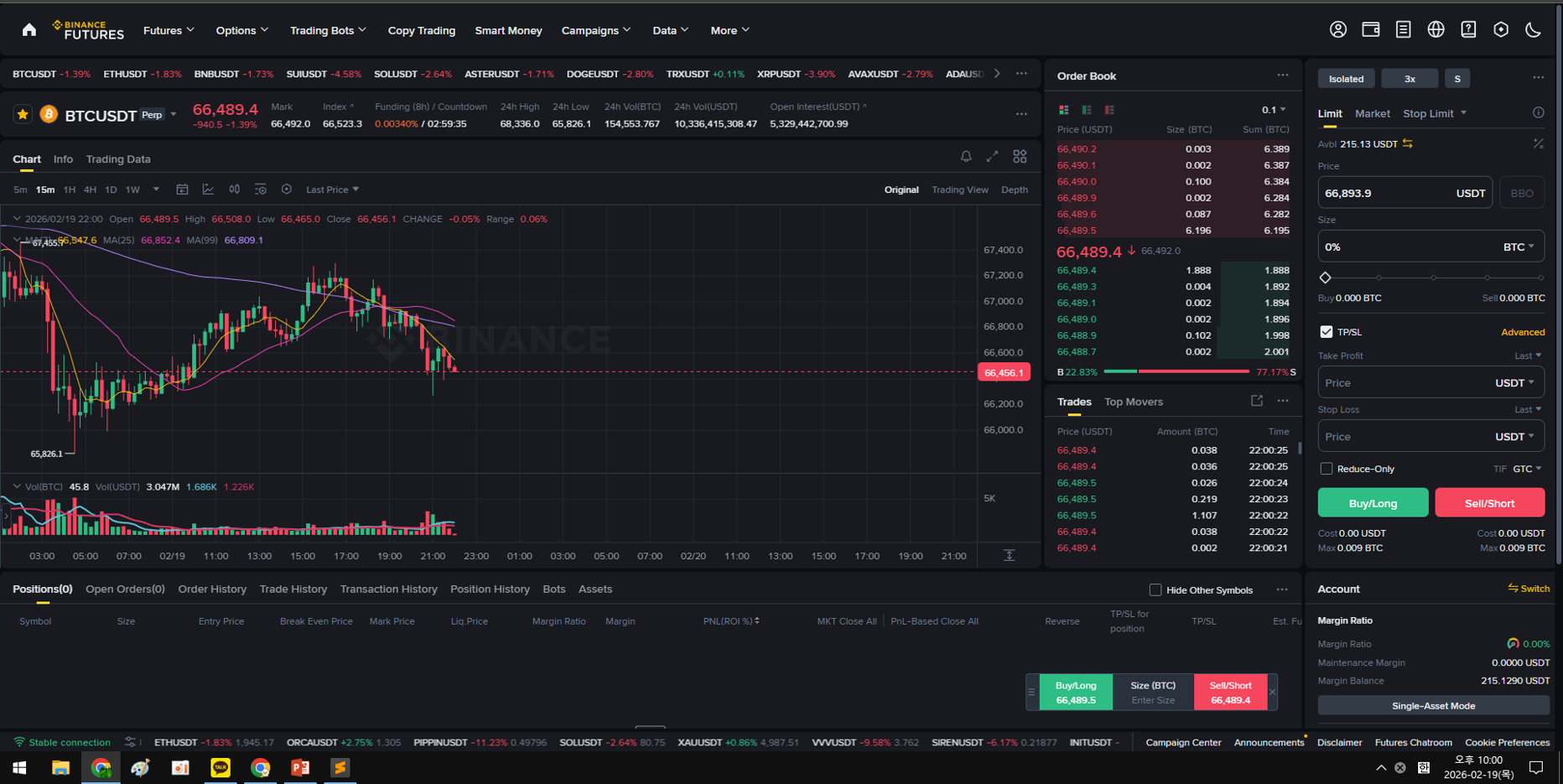This screenshot has width=1563, height=784.
Task: Open the Futures dropdown menu
Action: click(x=169, y=30)
